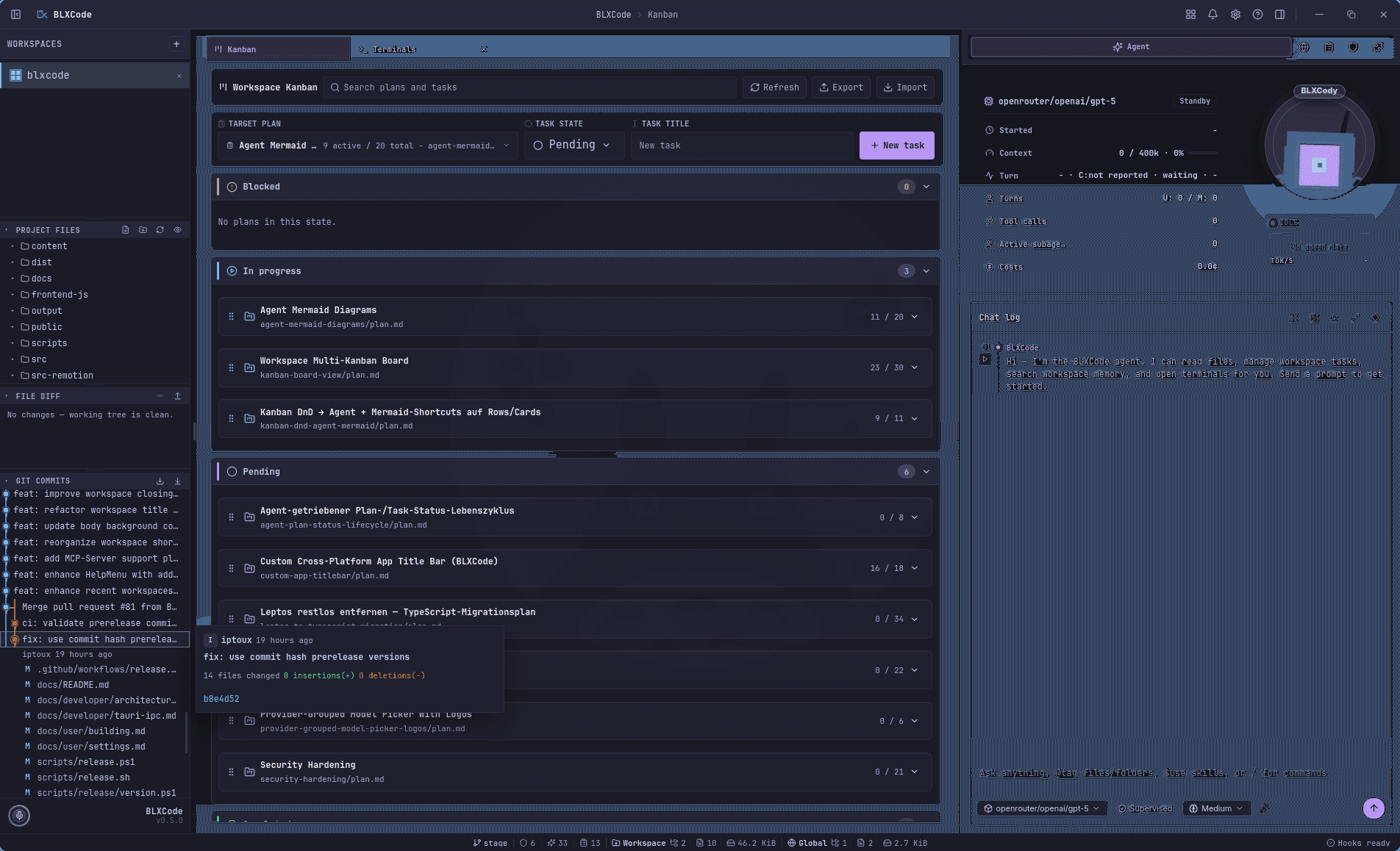This screenshot has width=1400, height=851.
Task: Create new file in Project Files
Action: (125, 230)
